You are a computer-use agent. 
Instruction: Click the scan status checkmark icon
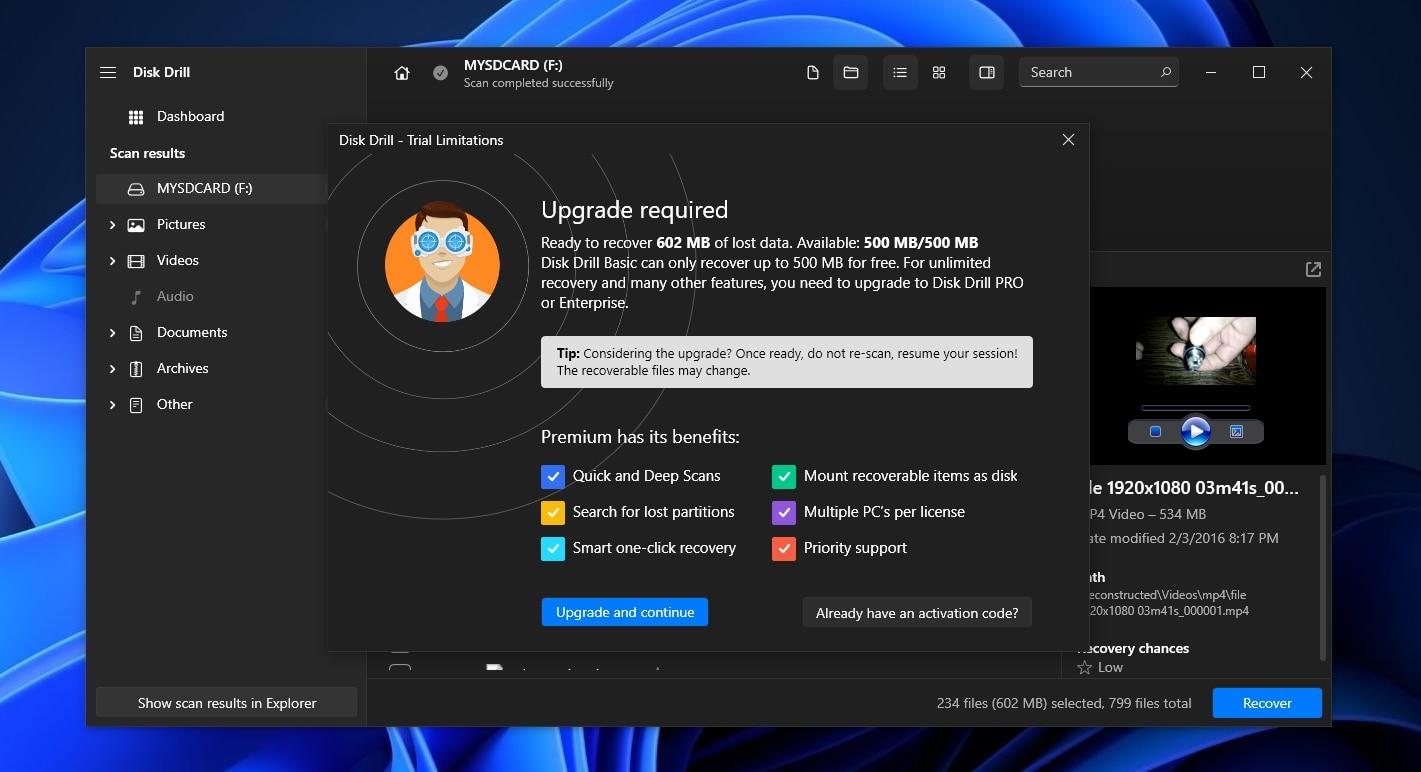[x=440, y=72]
